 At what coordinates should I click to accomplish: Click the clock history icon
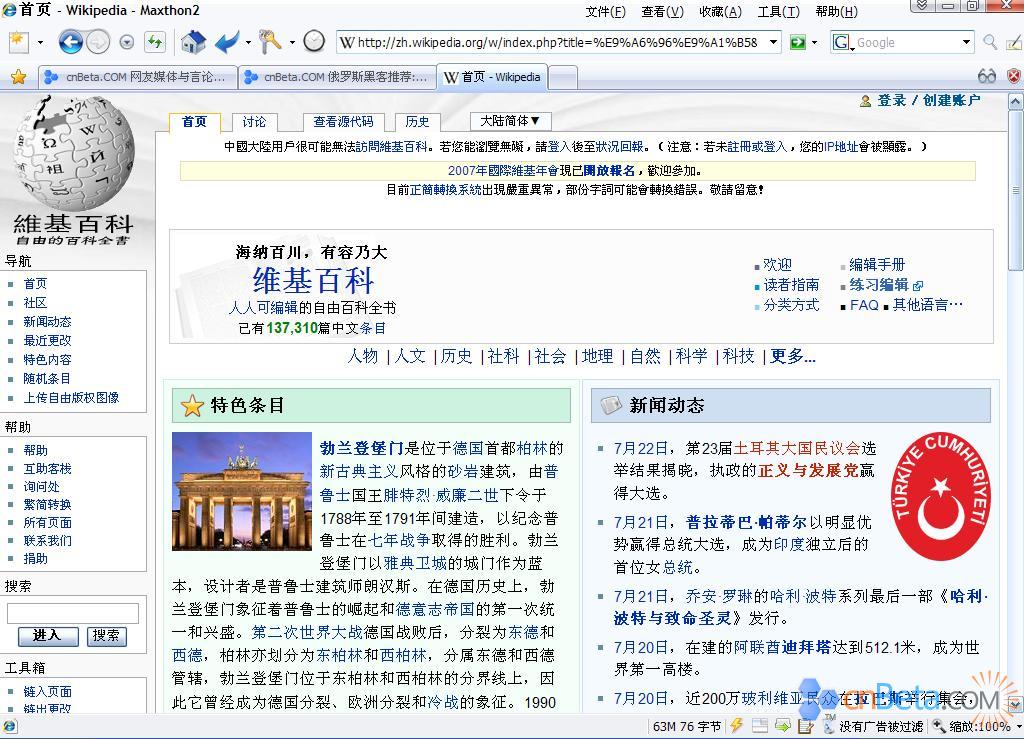[314, 42]
